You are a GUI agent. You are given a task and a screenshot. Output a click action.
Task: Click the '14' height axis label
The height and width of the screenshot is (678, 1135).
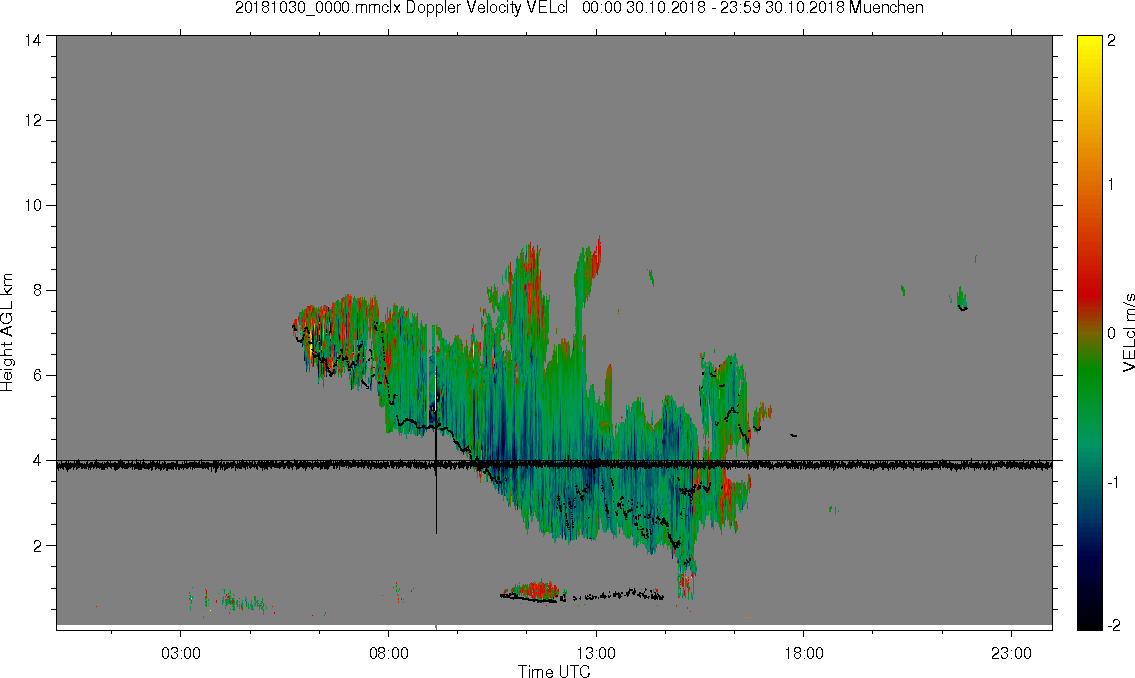click(x=33, y=41)
